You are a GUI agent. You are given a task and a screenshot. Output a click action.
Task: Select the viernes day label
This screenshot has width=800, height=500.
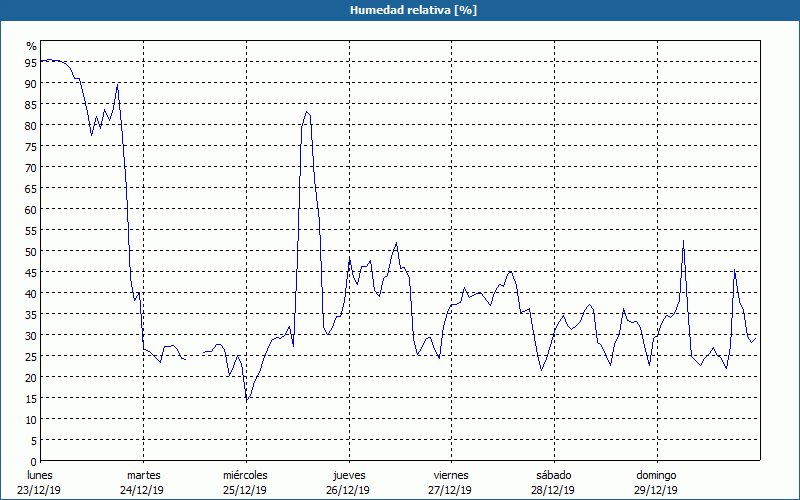pyautogui.click(x=452, y=475)
